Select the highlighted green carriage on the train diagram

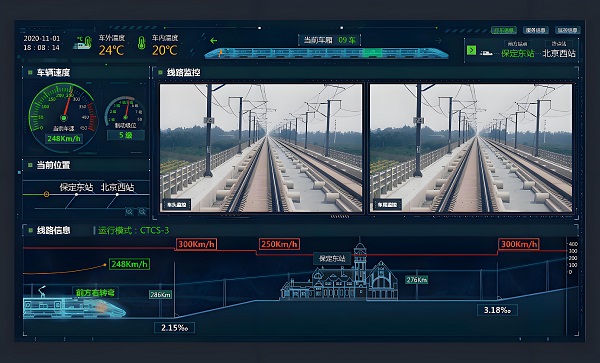click(x=372, y=53)
